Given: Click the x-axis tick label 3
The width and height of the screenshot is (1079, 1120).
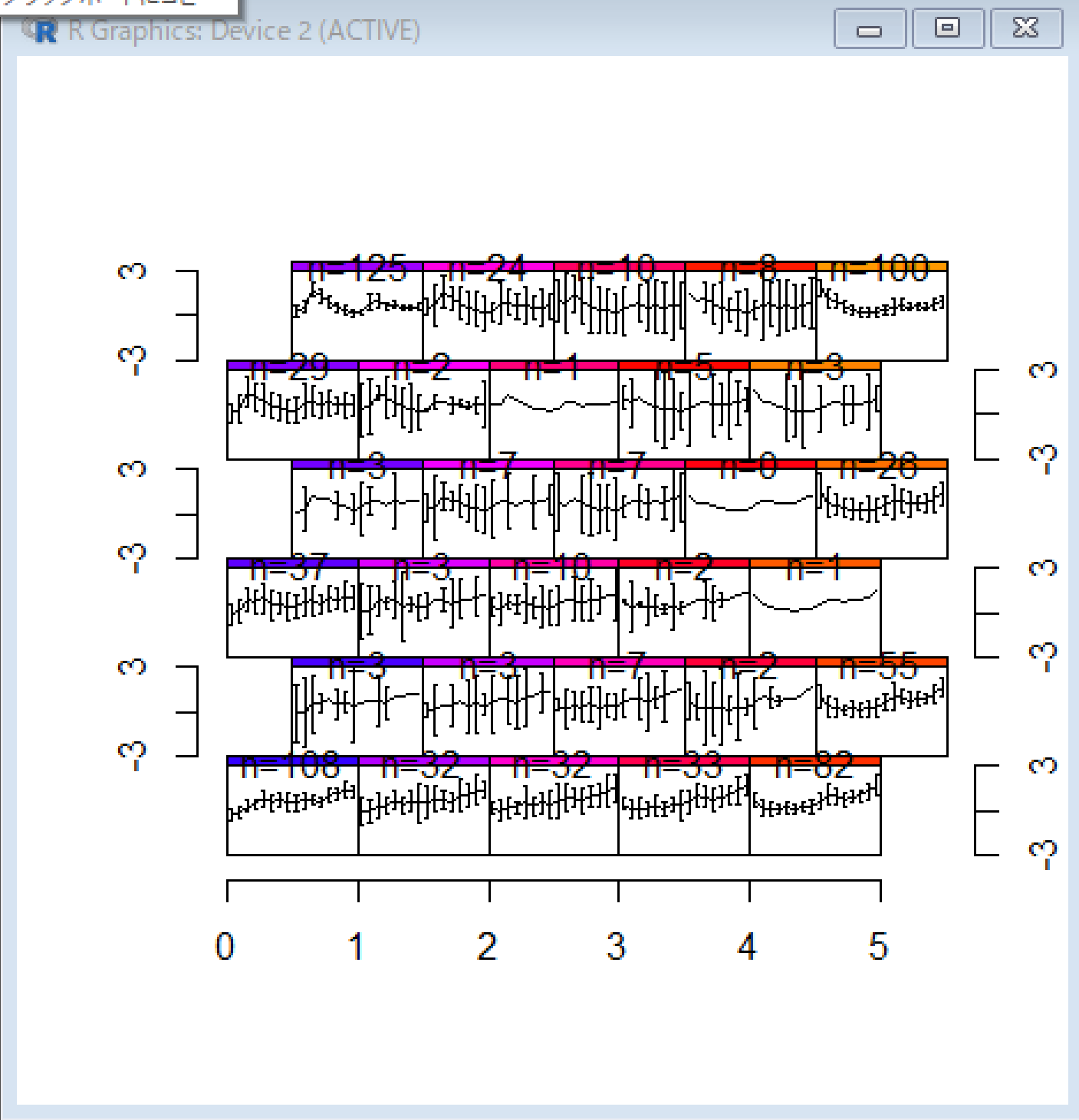Looking at the screenshot, I should (x=617, y=947).
